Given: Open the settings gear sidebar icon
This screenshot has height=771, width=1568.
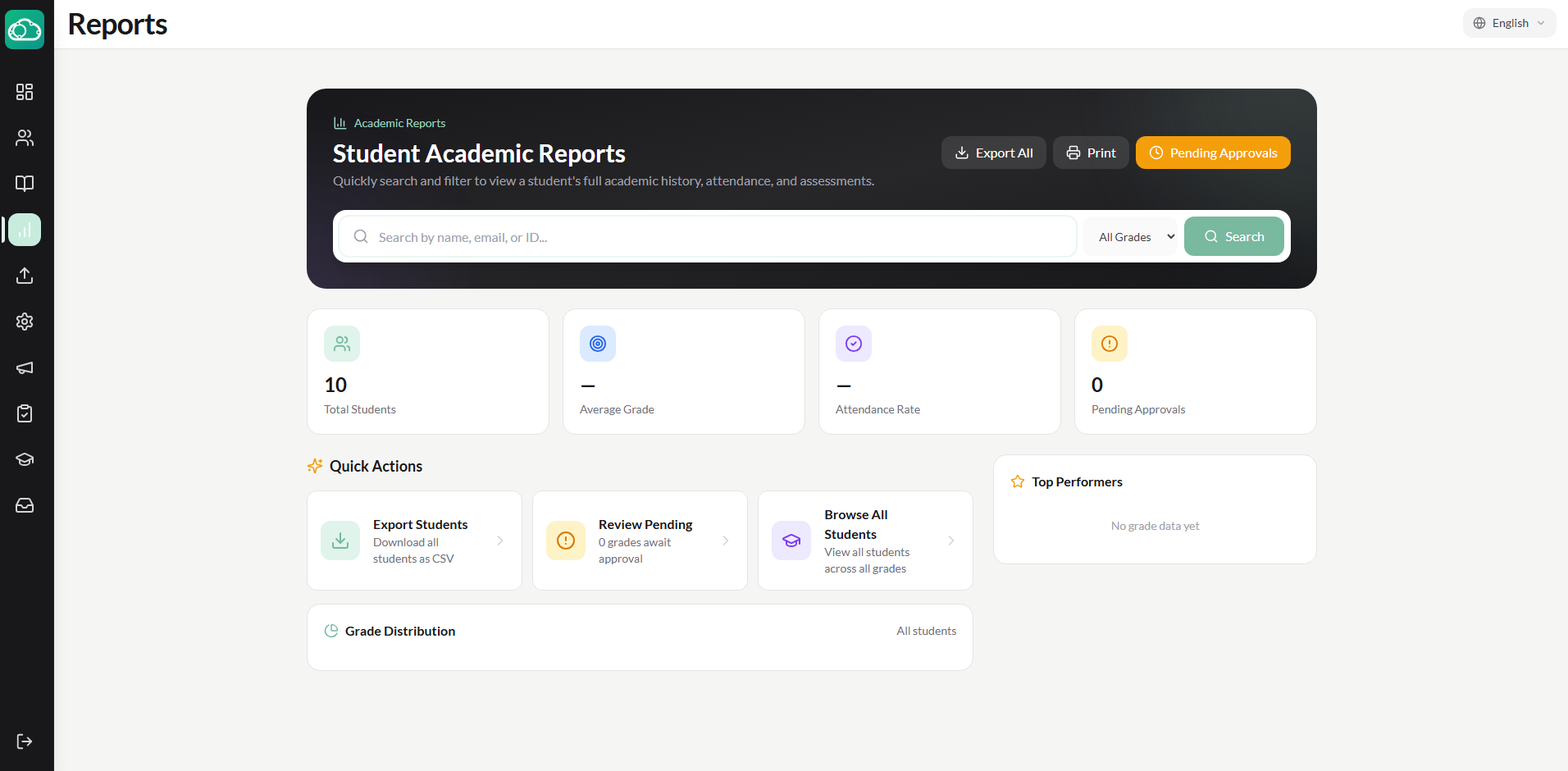Looking at the screenshot, I should 25,322.
